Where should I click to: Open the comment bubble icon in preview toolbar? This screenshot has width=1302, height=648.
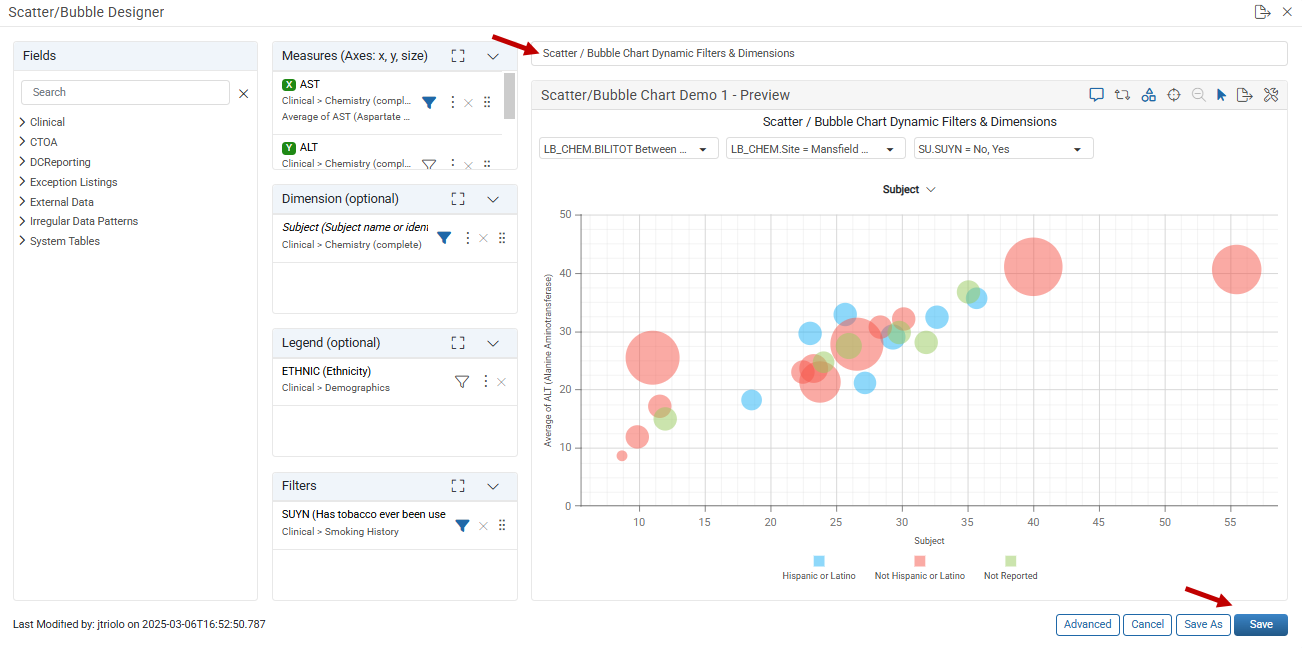click(1096, 95)
